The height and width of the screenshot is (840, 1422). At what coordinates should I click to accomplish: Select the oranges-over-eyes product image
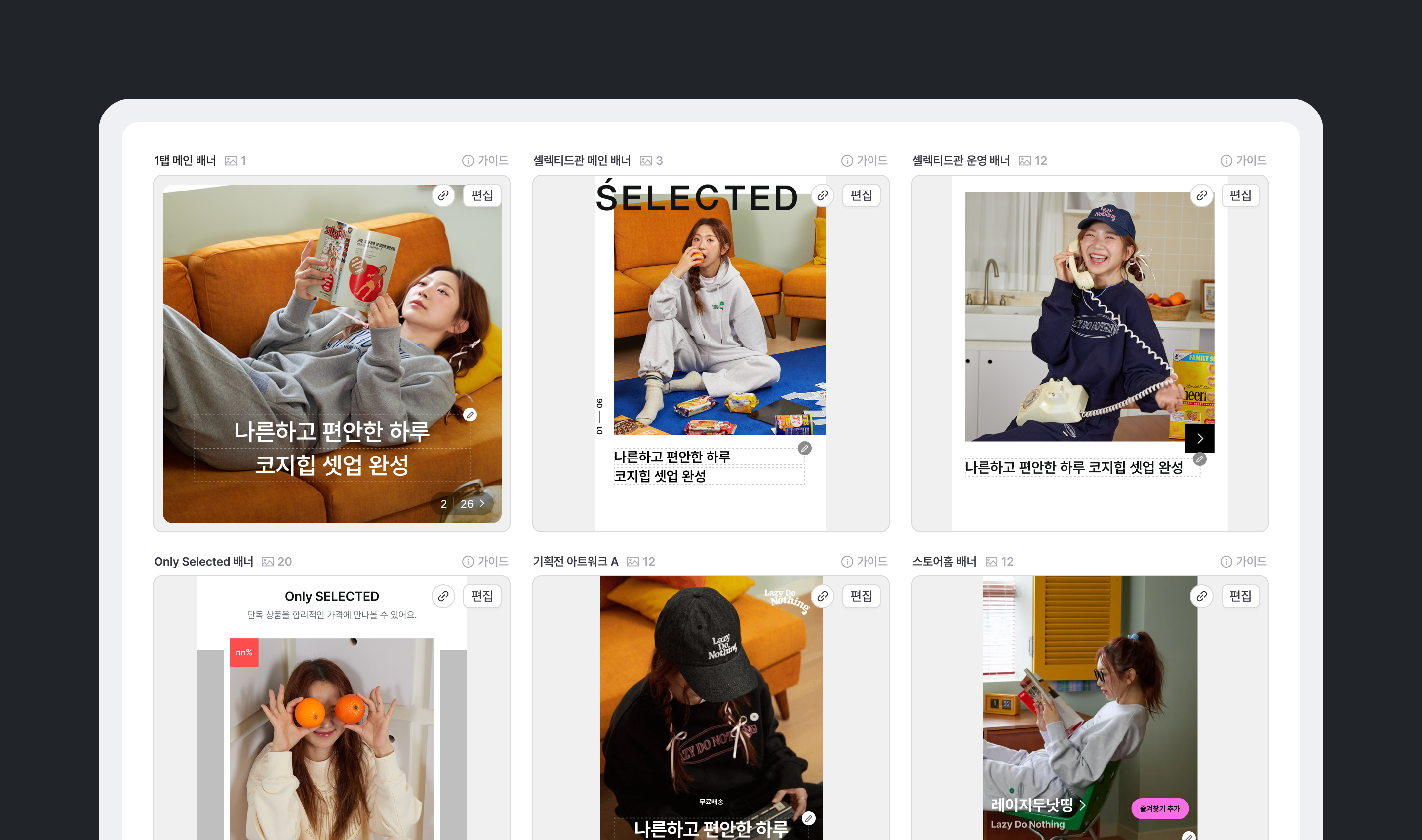click(332, 739)
